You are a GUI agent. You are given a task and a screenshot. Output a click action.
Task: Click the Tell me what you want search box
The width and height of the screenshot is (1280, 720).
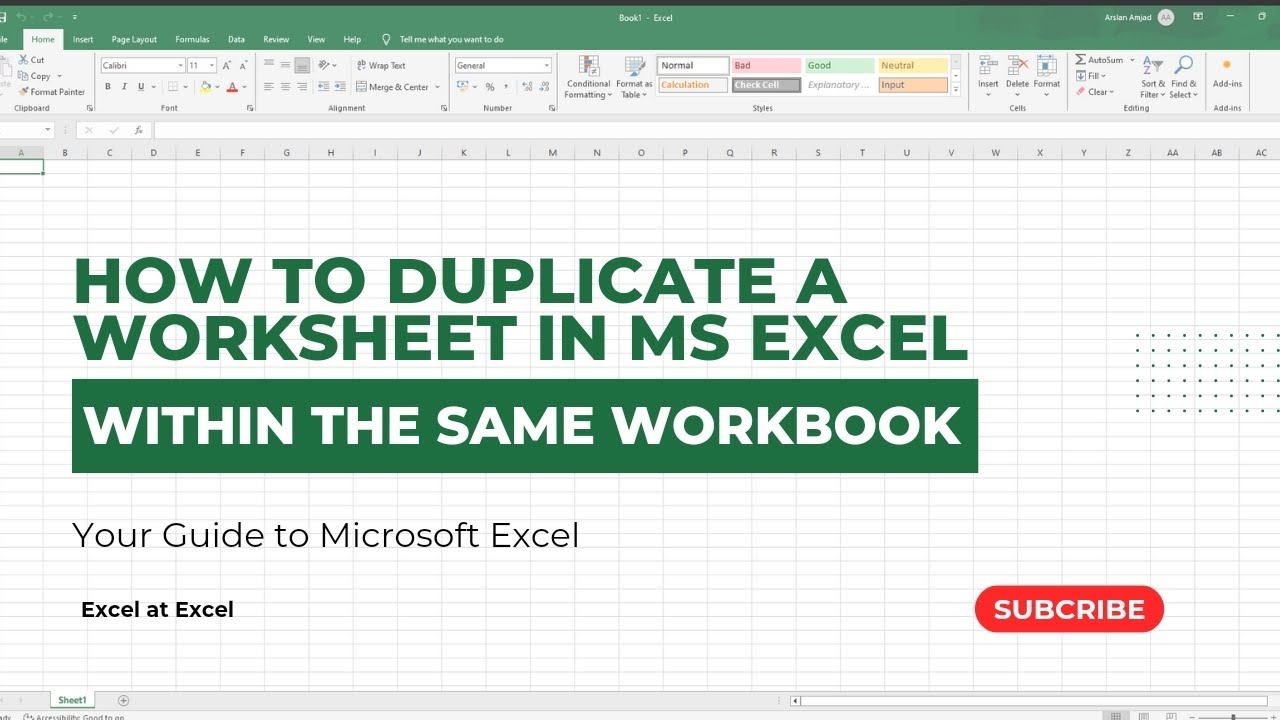click(x=451, y=39)
